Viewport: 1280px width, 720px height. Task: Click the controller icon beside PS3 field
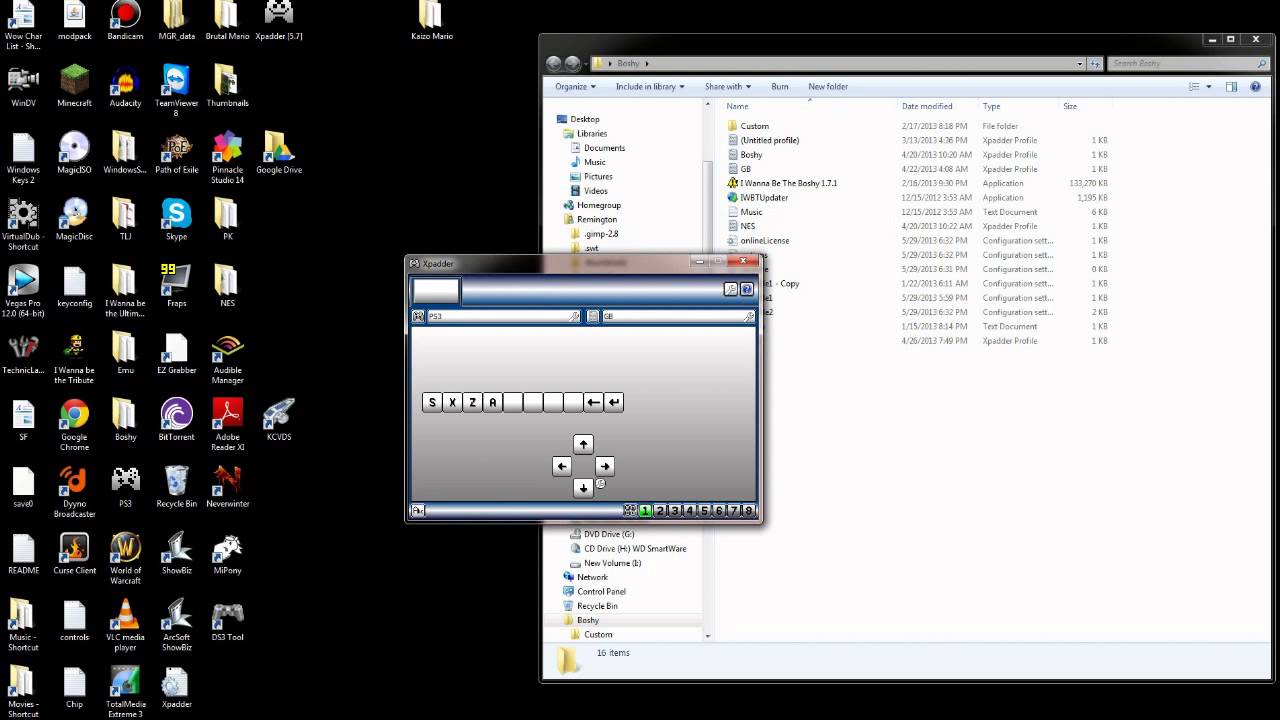[418, 316]
